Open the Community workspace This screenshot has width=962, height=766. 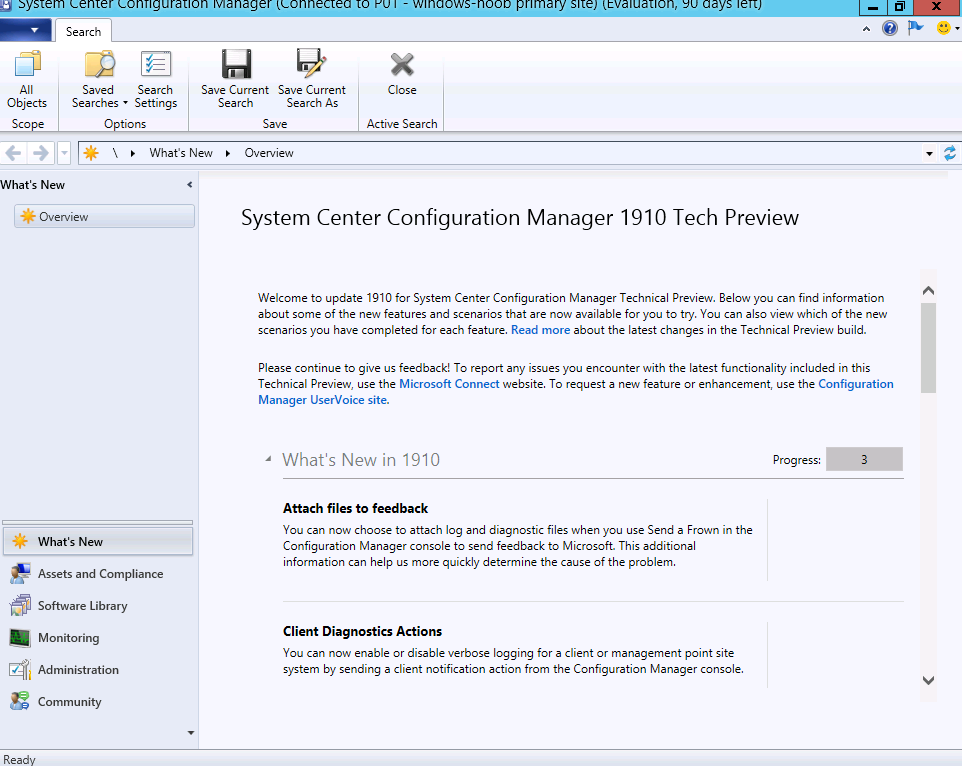[98, 702]
